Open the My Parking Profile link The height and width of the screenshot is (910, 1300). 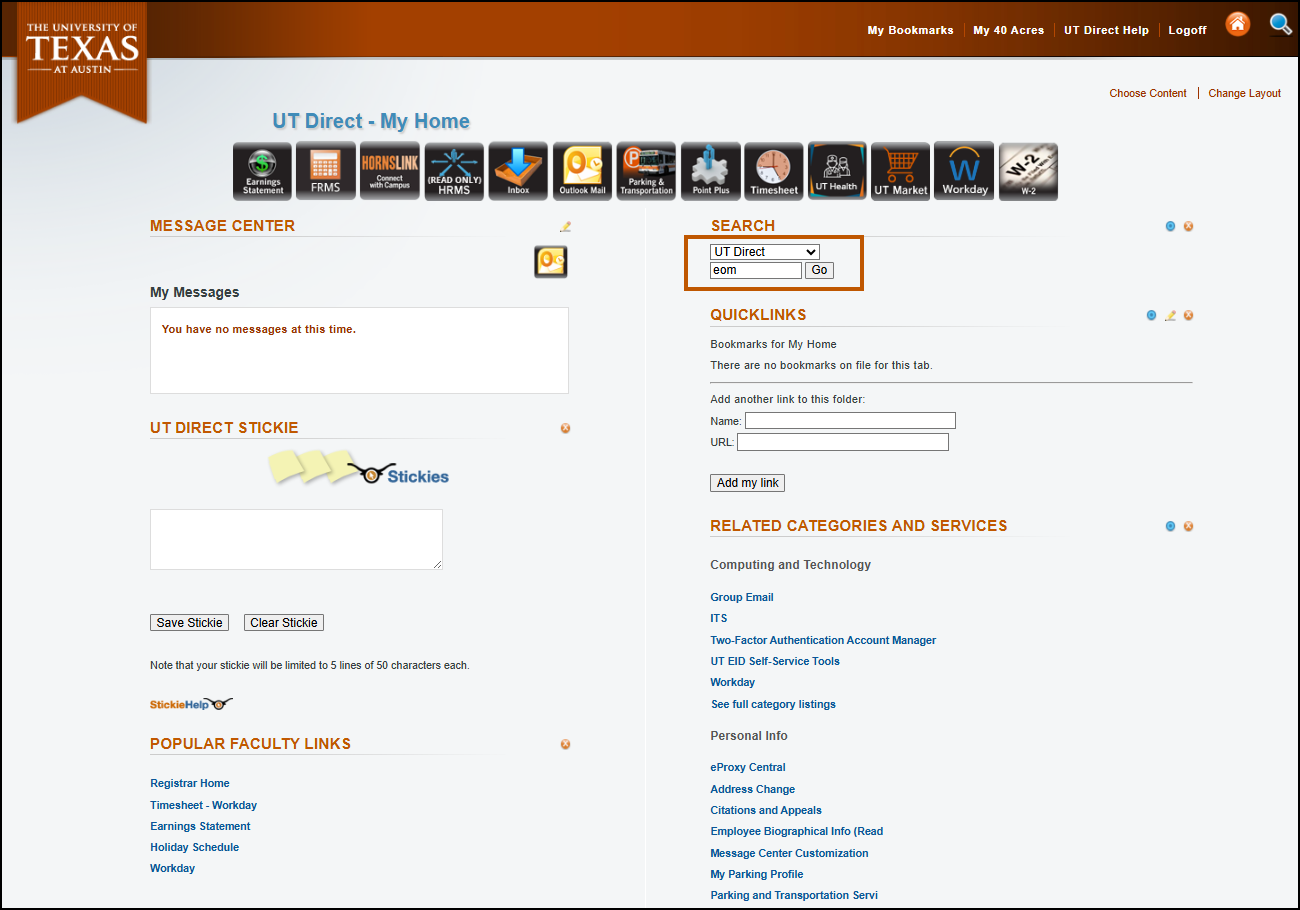pos(757,874)
